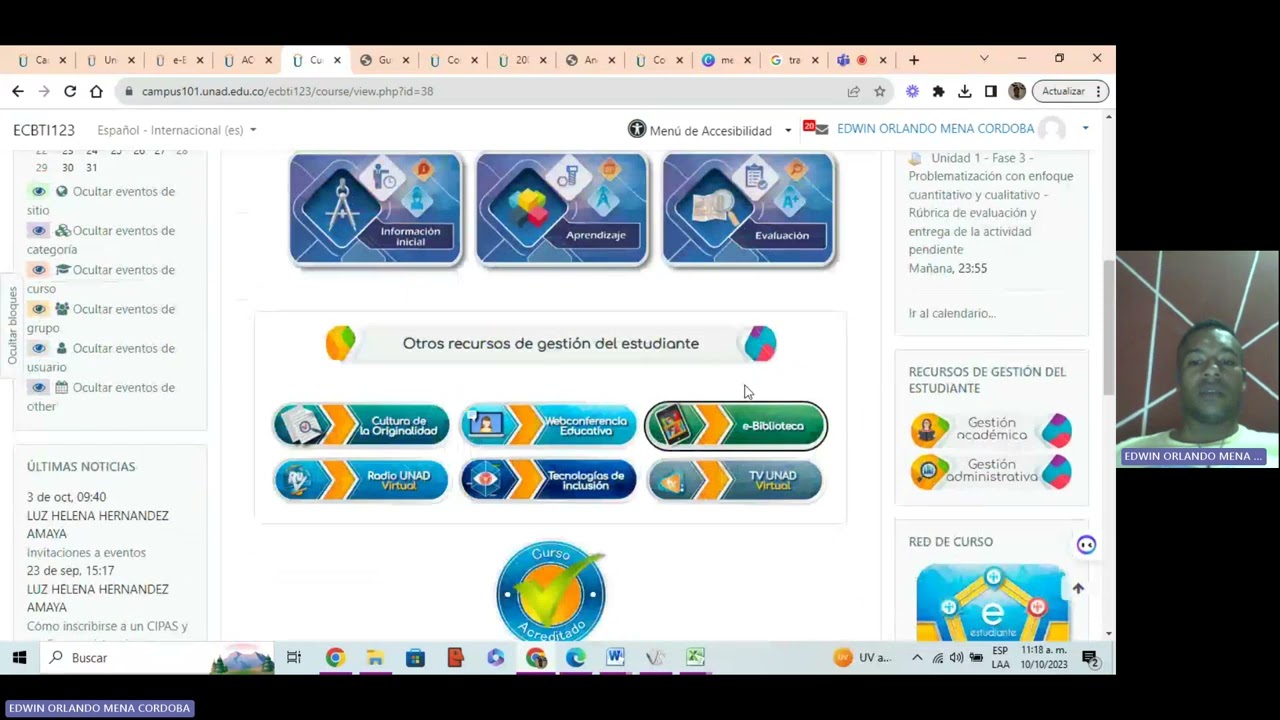Toggle eye for Ocultar eventos de other
This screenshot has height=720, width=1280.
pyautogui.click(x=39, y=387)
